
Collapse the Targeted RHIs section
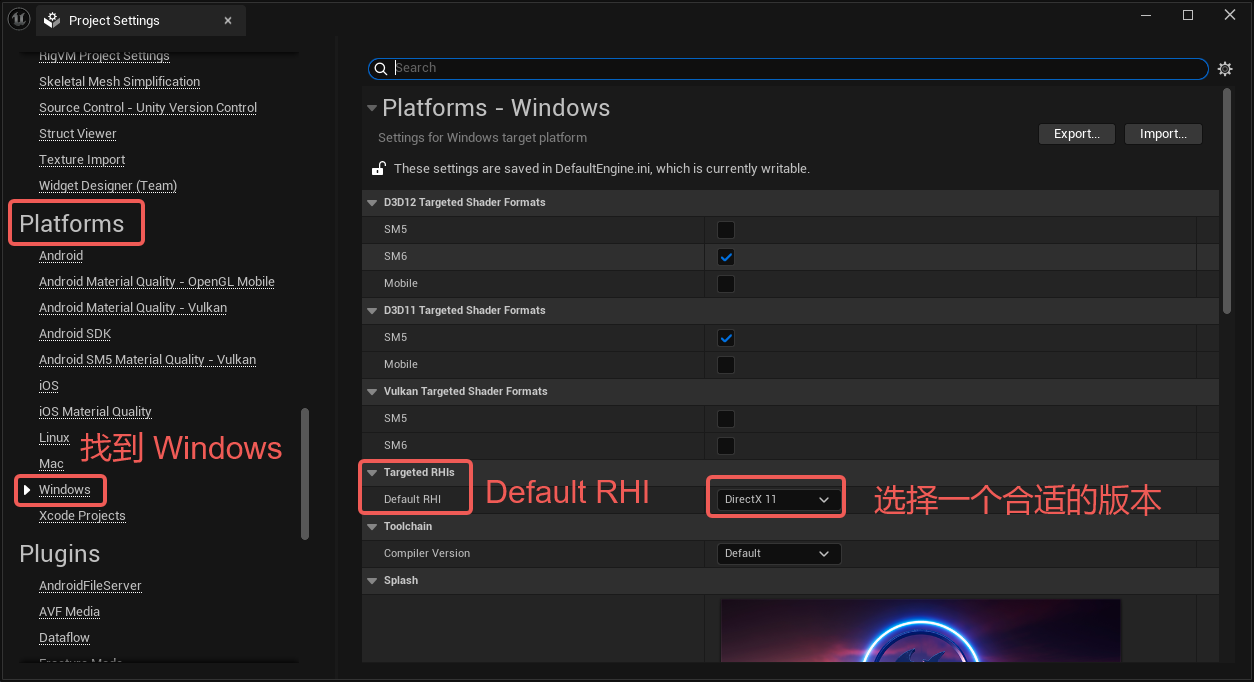(372, 472)
